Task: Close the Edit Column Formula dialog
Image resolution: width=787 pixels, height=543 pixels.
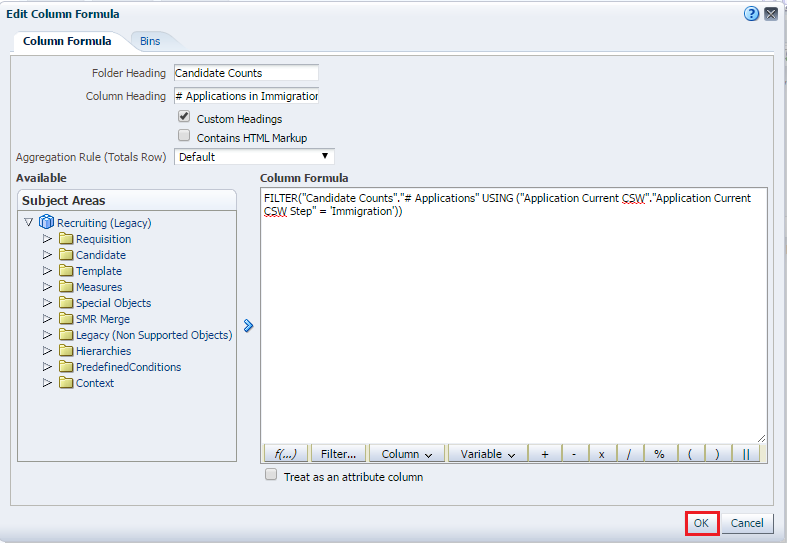Action: pos(771,14)
